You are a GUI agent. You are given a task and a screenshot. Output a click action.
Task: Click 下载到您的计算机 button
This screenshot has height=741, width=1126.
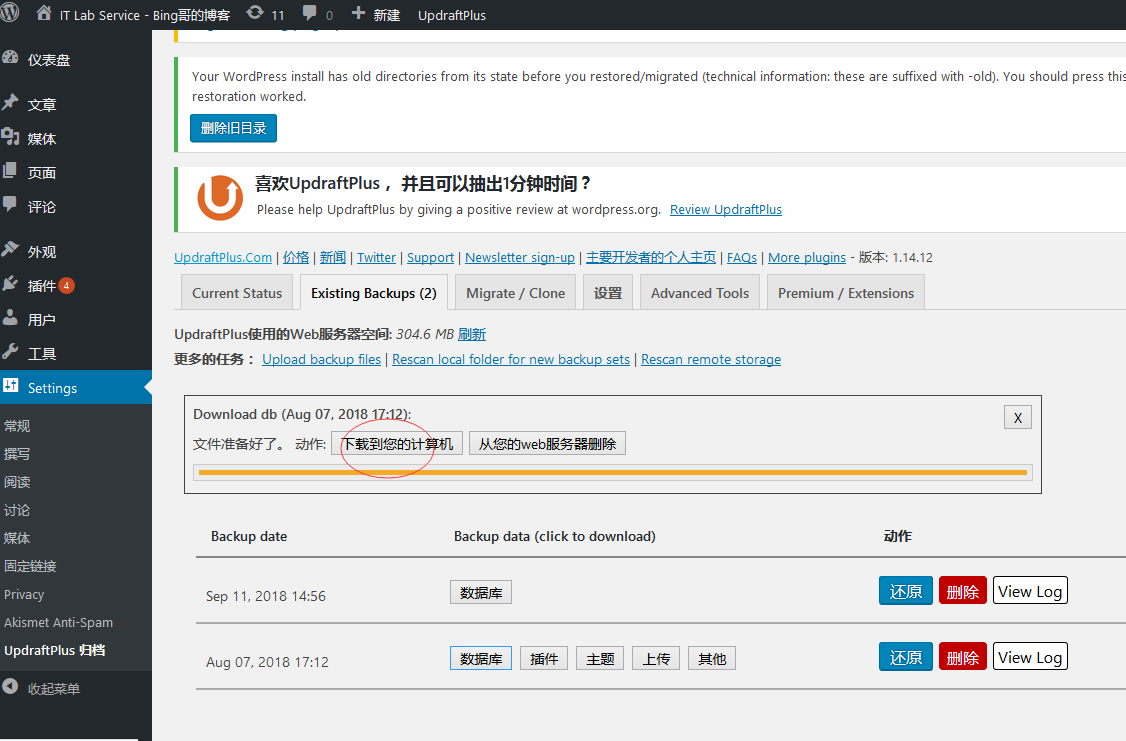[x=397, y=444]
